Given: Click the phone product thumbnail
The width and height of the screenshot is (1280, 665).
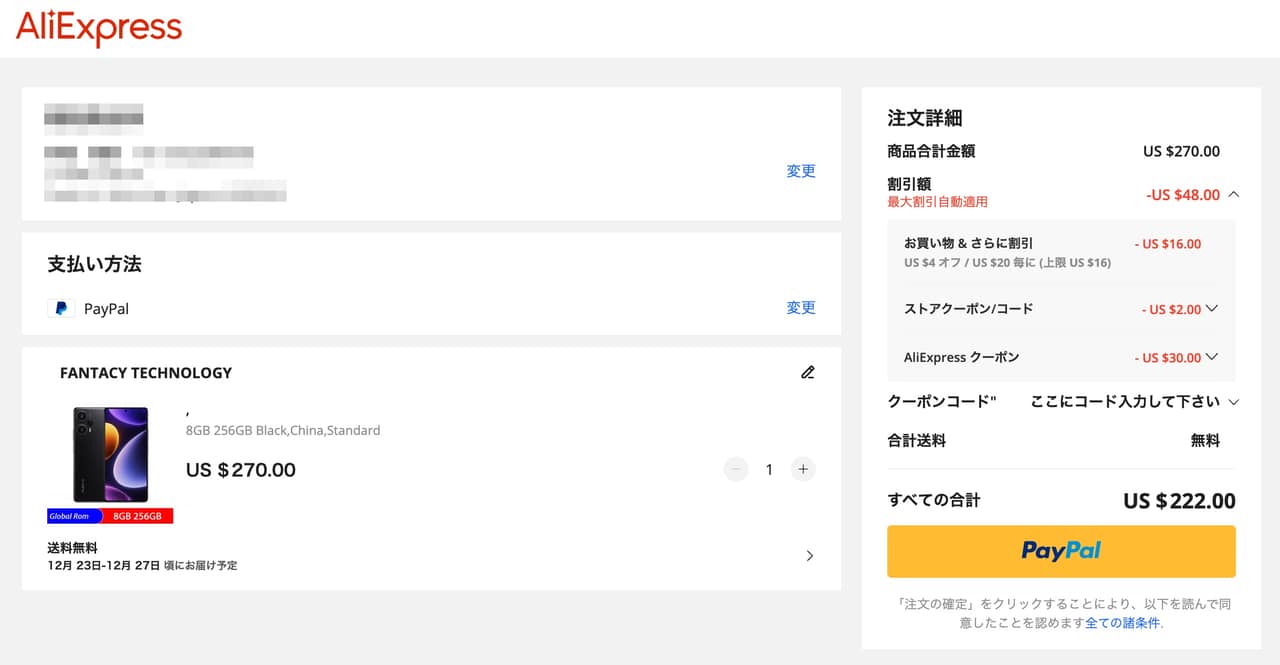Looking at the screenshot, I should pyautogui.click(x=110, y=455).
